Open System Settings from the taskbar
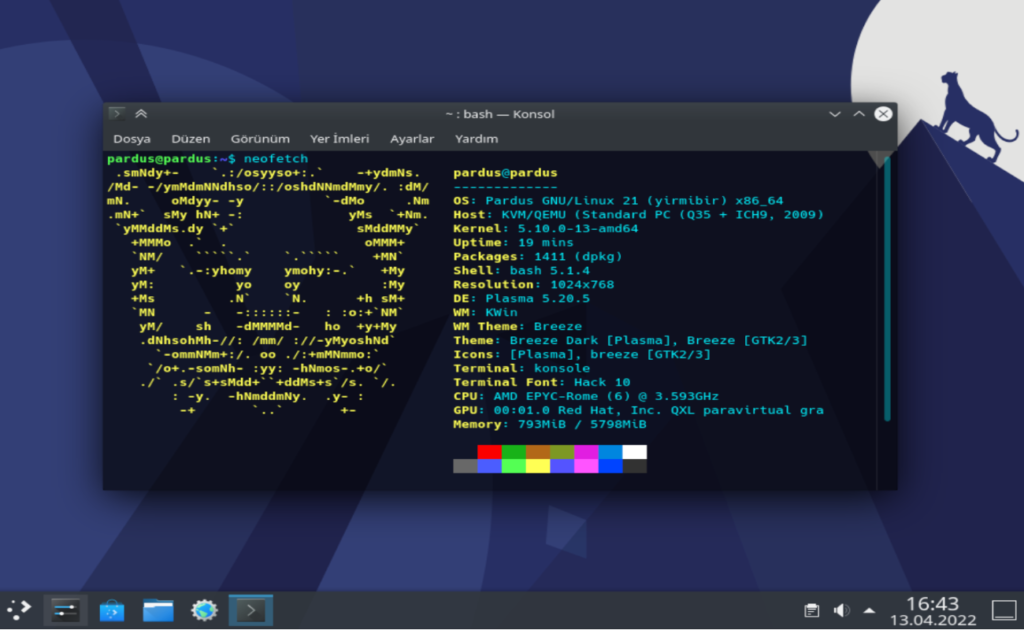The image size is (1024, 630). click(x=65, y=610)
